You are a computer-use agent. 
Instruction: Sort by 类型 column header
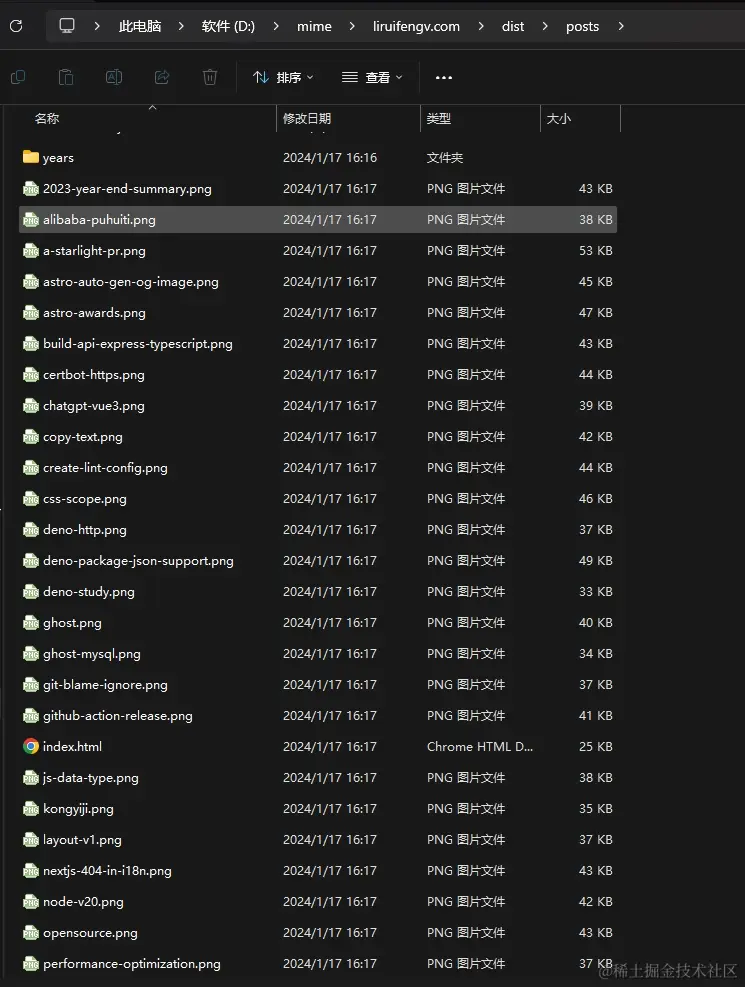pos(439,118)
